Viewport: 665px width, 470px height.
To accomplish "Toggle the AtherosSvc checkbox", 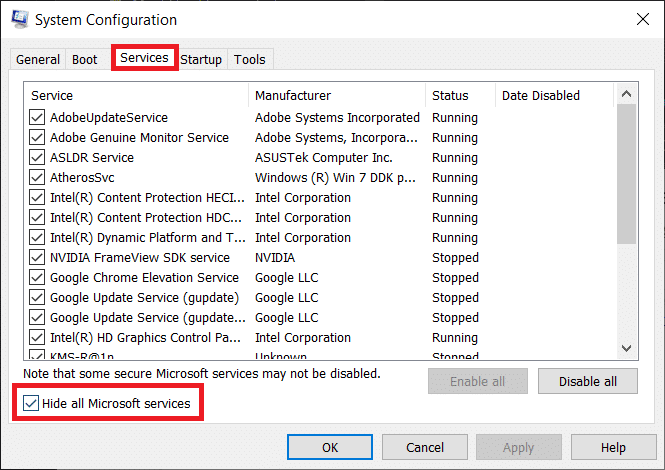I will [37, 178].
